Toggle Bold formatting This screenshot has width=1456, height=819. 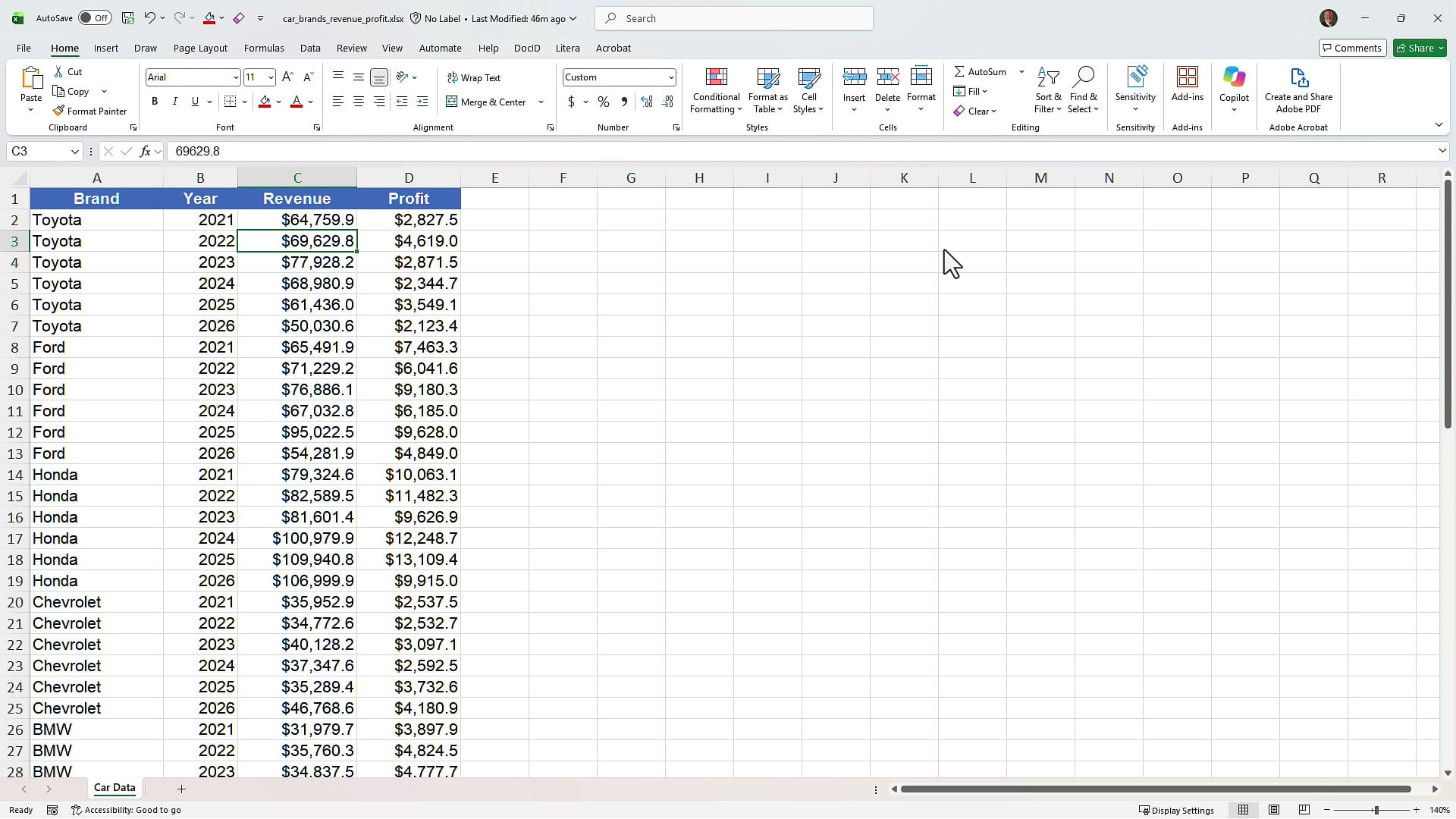pyautogui.click(x=155, y=102)
